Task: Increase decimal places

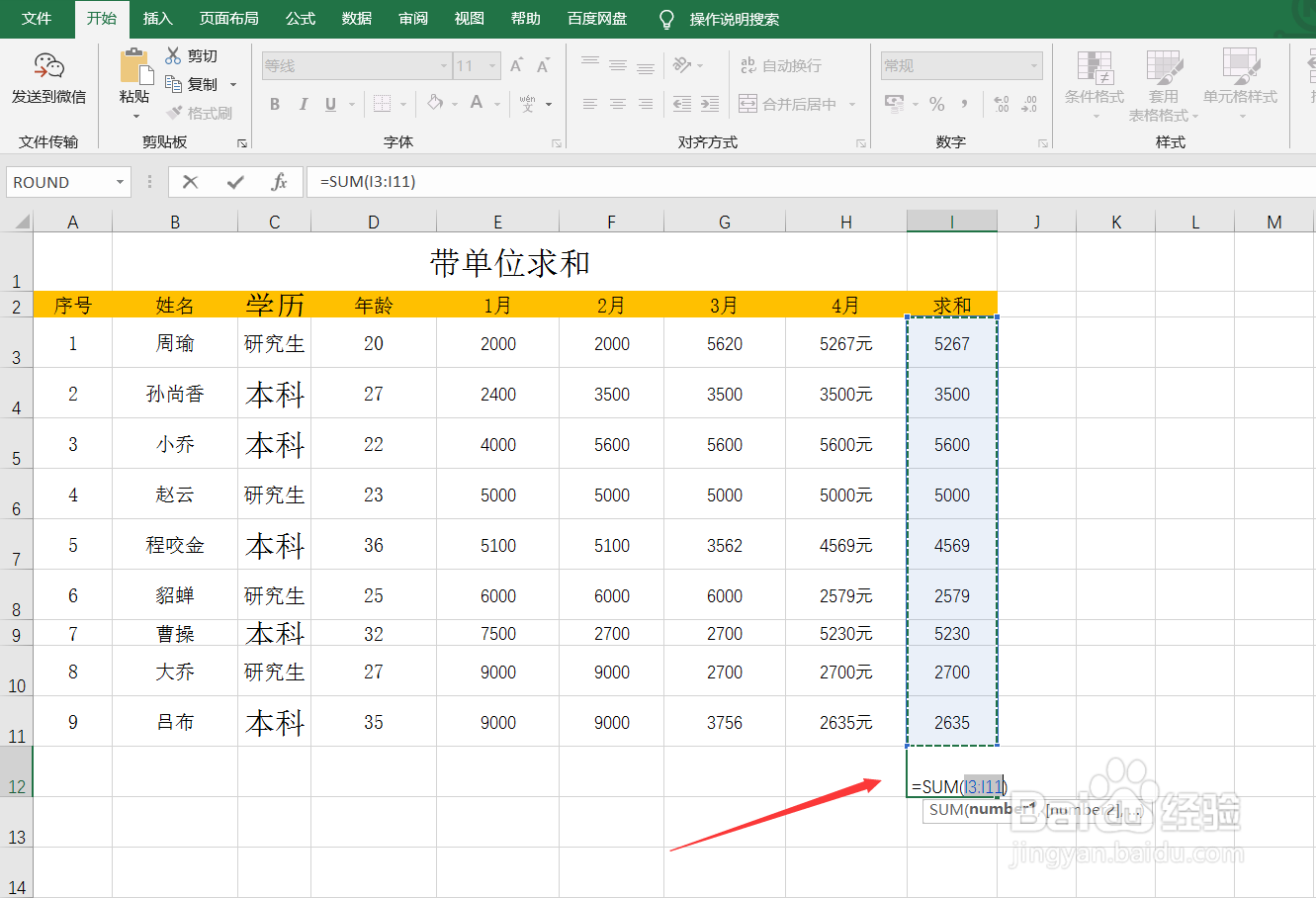Action: (1002, 103)
